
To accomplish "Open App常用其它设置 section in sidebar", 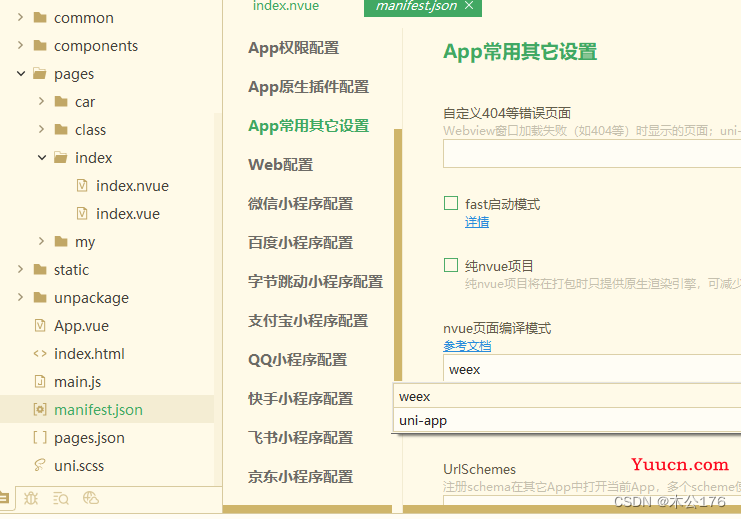I will point(309,126).
